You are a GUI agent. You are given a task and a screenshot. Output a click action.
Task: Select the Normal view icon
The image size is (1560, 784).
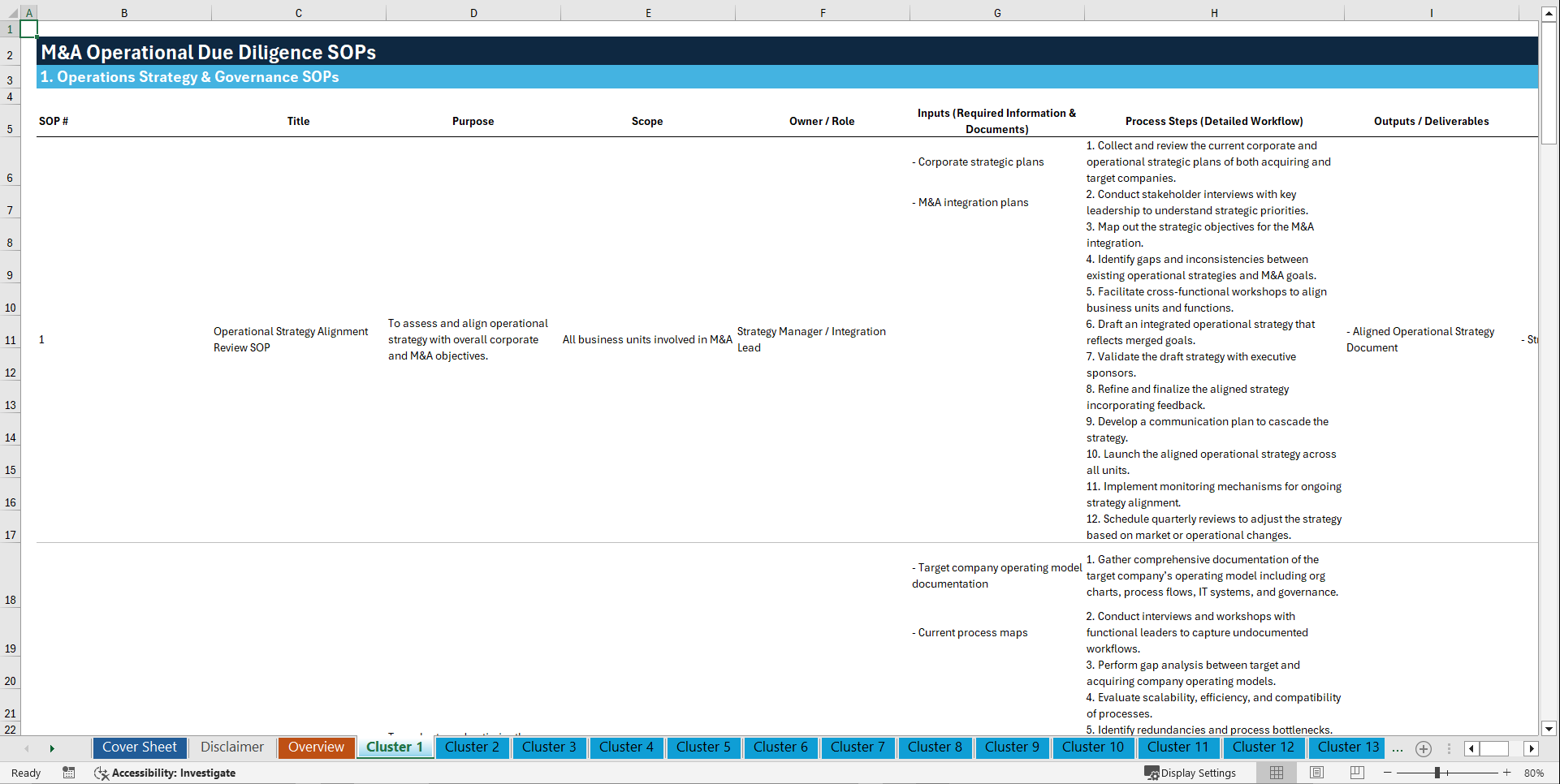coord(1276,773)
